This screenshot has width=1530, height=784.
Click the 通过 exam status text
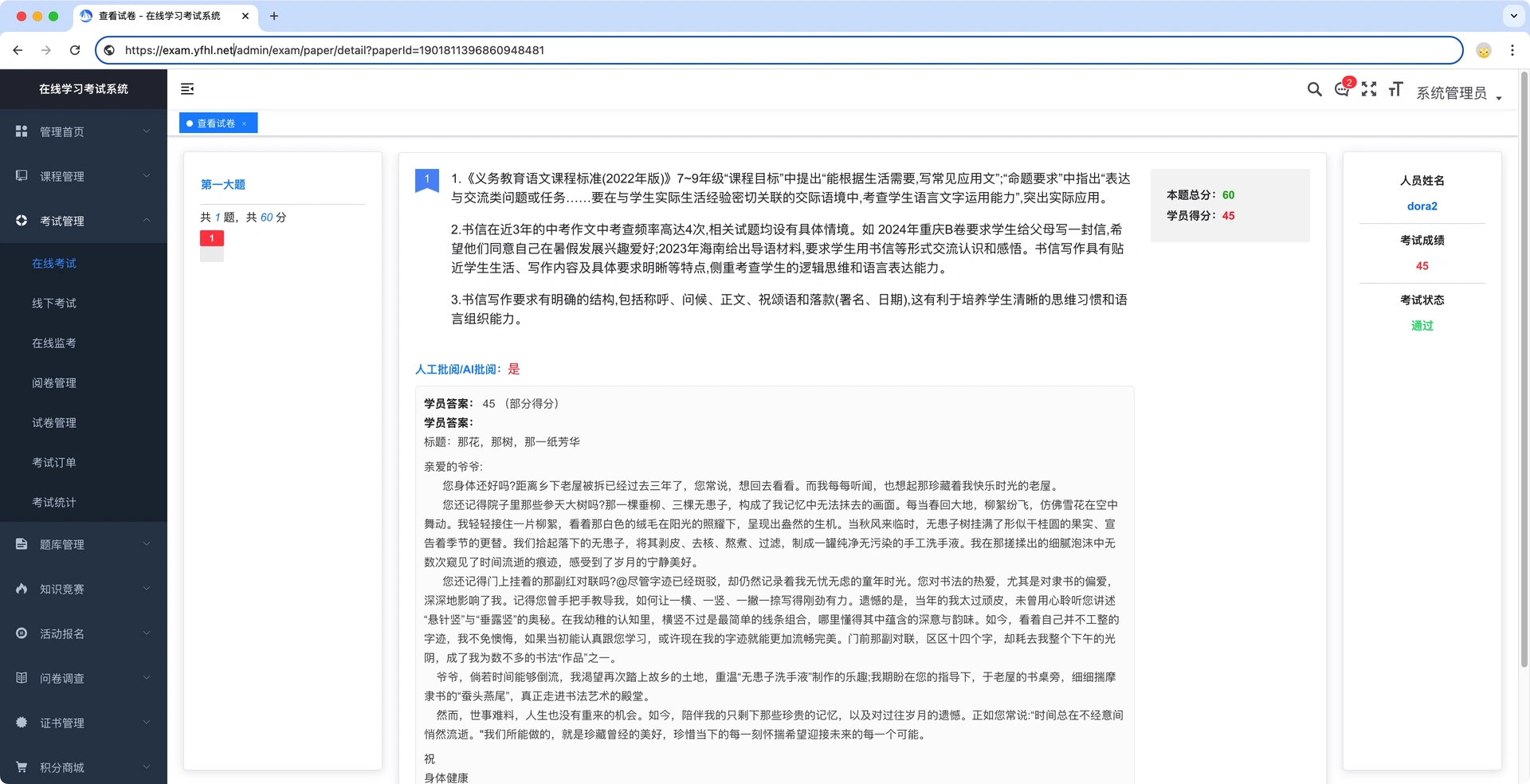(1422, 326)
